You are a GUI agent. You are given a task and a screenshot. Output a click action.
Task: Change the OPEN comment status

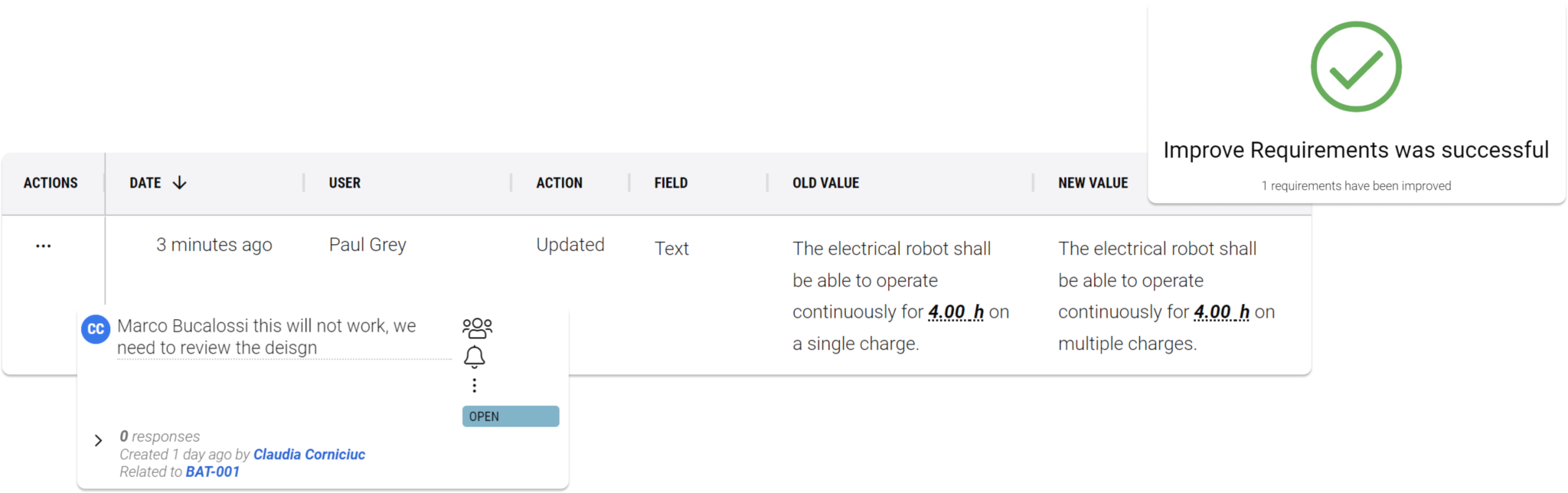coord(511,416)
